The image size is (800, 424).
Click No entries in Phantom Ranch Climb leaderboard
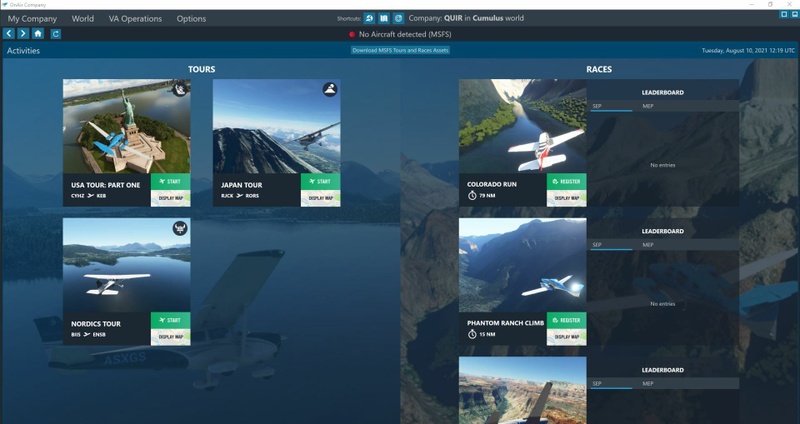pyautogui.click(x=663, y=304)
